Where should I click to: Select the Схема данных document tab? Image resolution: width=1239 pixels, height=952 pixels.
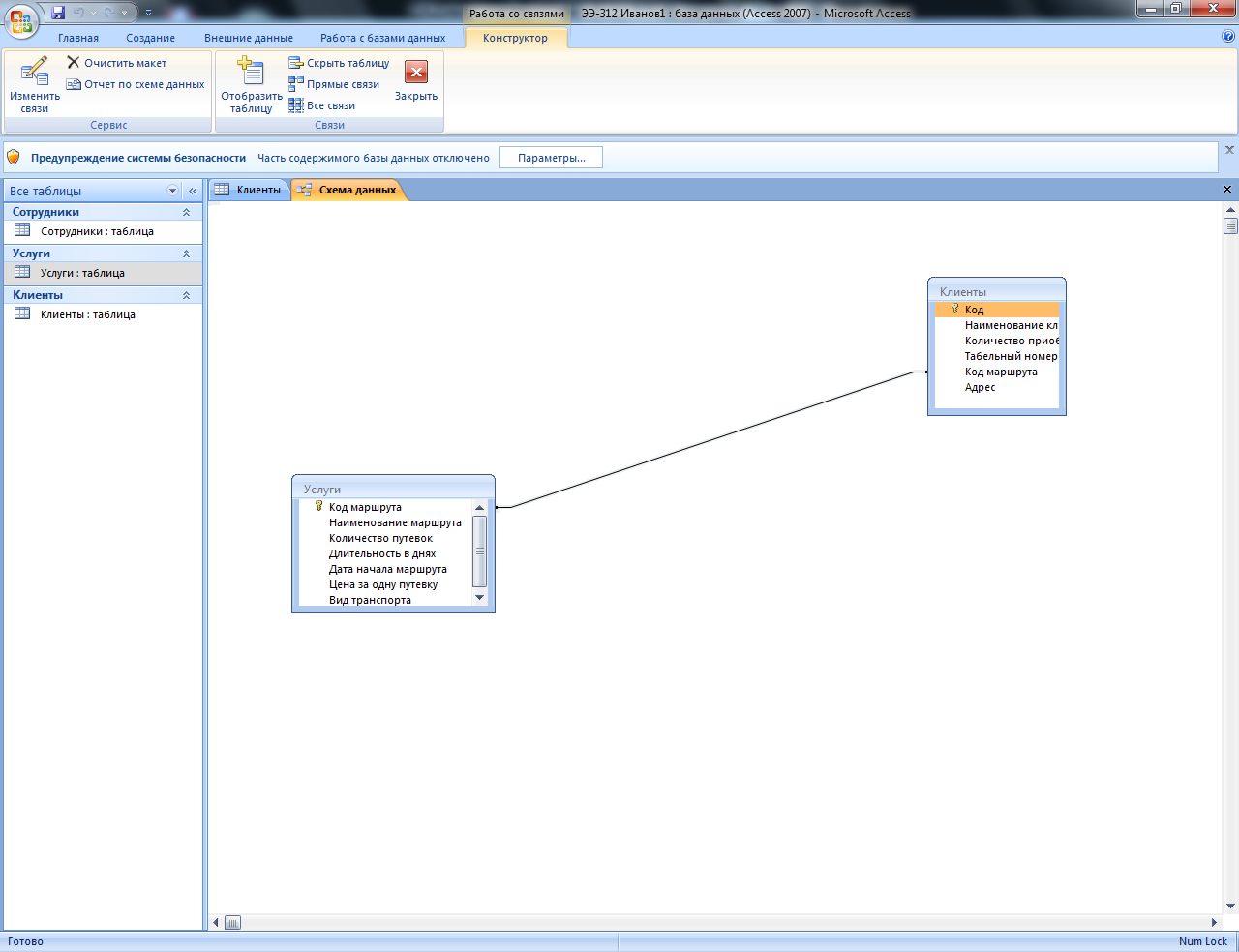tap(348, 190)
